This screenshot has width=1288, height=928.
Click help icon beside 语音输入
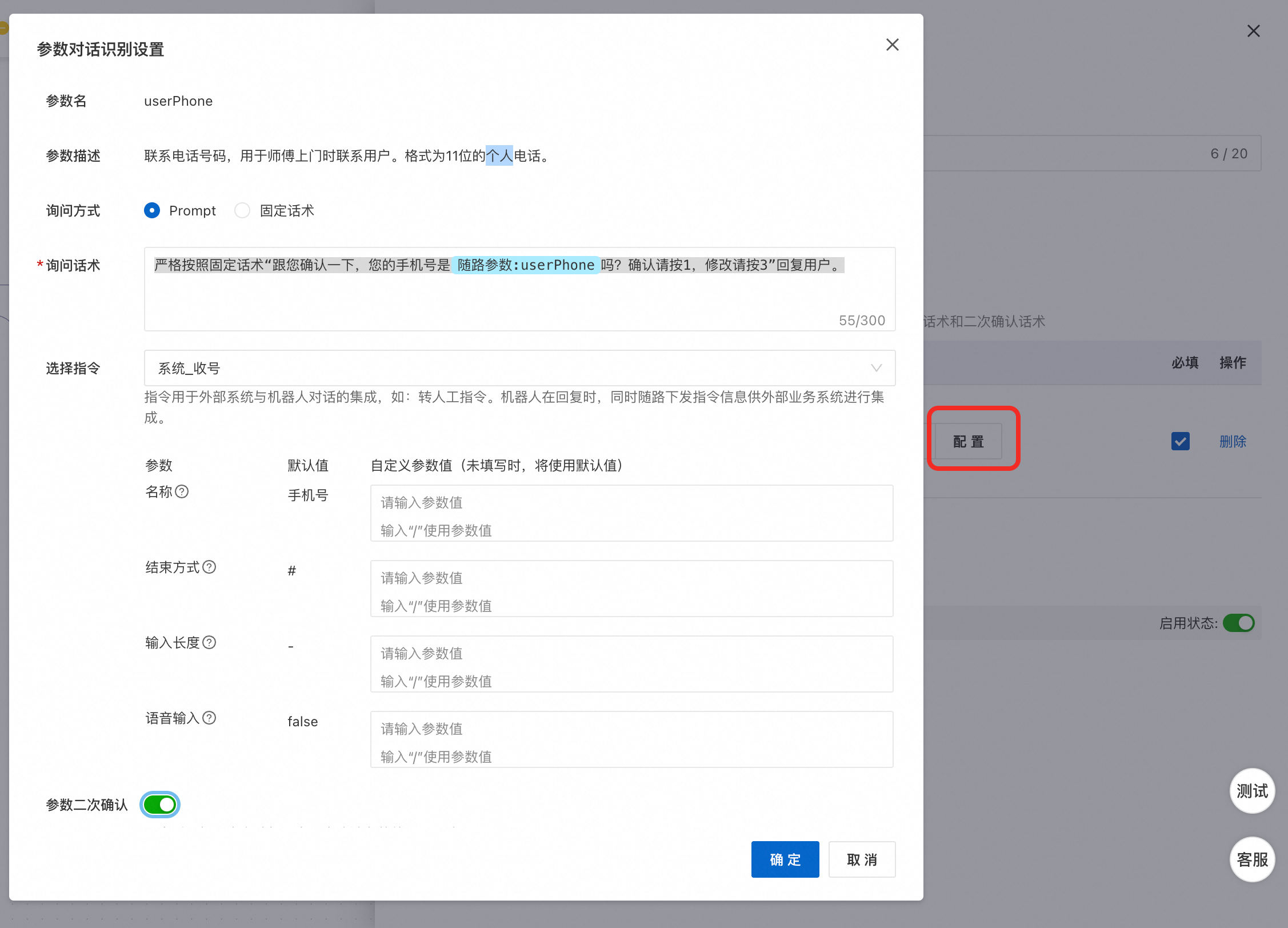(209, 718)
